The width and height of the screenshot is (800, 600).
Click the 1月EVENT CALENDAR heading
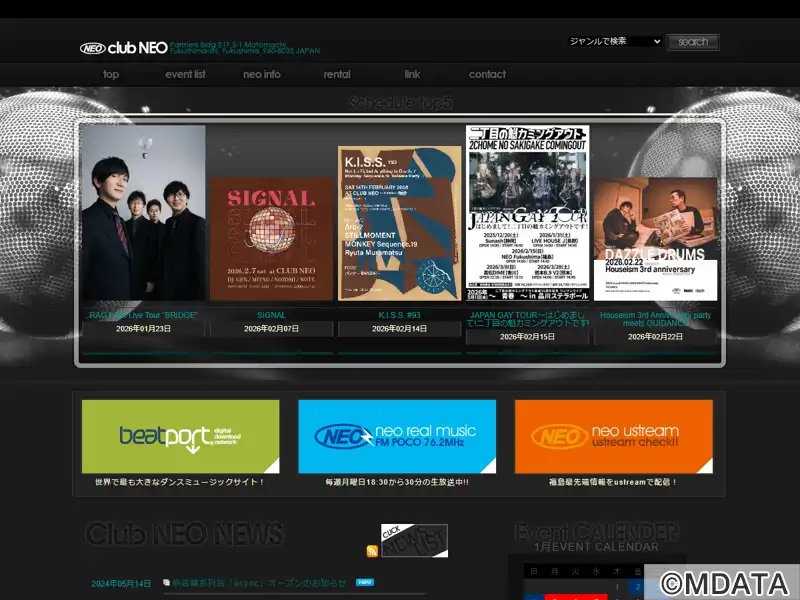(x=596, y=547)
